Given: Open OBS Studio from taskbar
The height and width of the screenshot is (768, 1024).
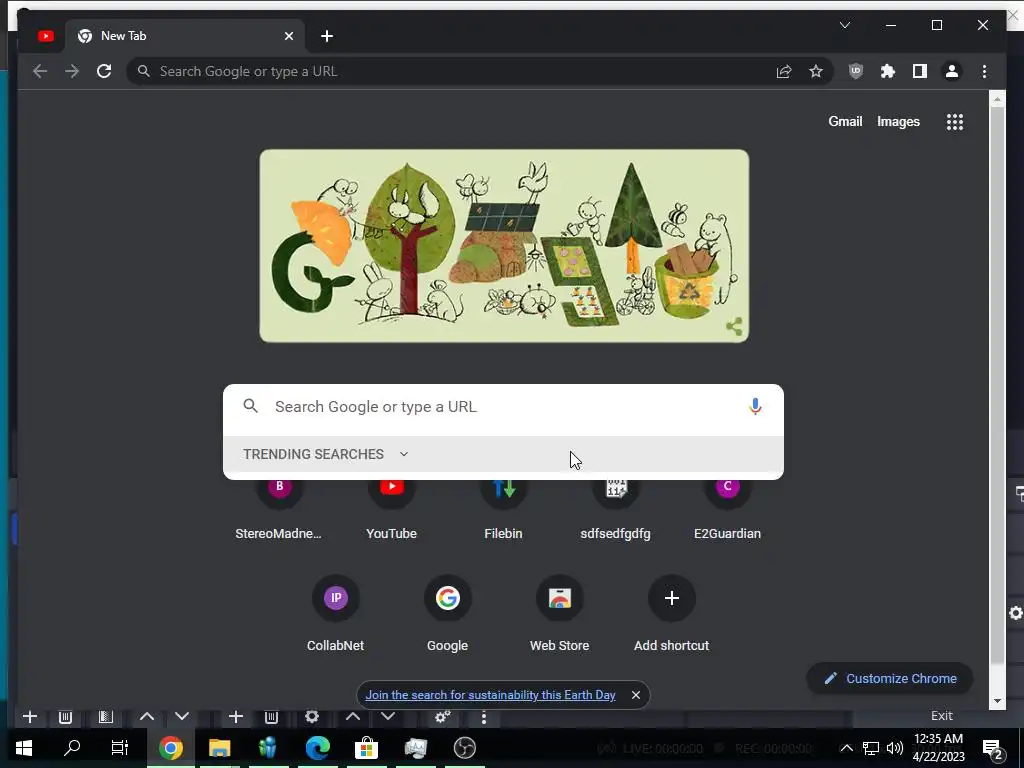Looking at the screenshot, I should tap(464, 748).
